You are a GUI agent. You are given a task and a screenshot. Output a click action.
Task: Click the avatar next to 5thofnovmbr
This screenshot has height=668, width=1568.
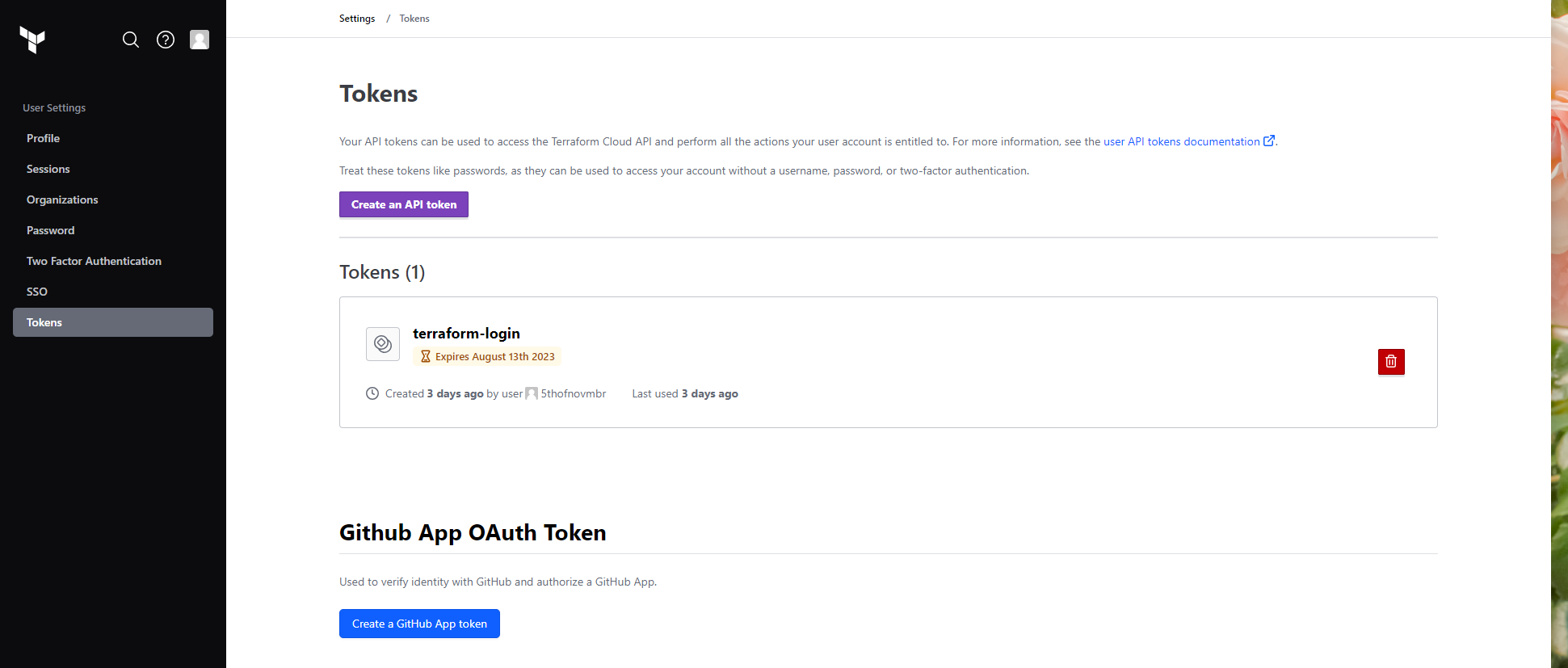(531, 393)
